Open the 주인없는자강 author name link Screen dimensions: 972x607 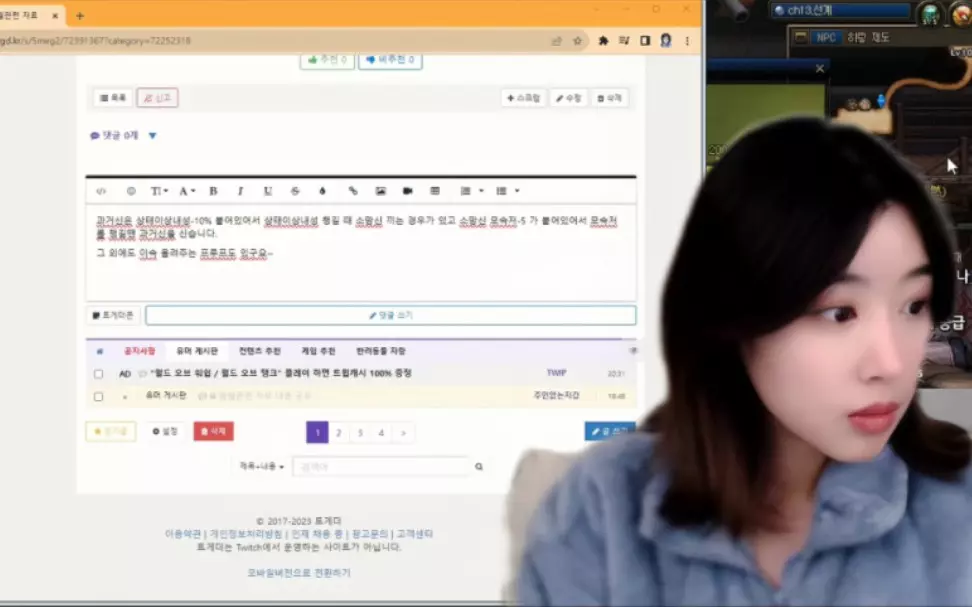[556, 396]
